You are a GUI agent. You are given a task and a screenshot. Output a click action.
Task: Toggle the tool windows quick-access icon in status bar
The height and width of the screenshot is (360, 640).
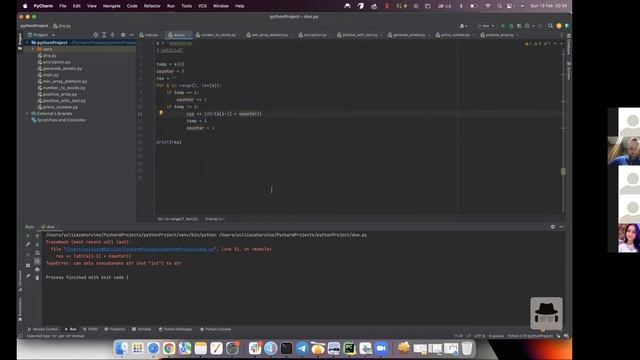21,336
